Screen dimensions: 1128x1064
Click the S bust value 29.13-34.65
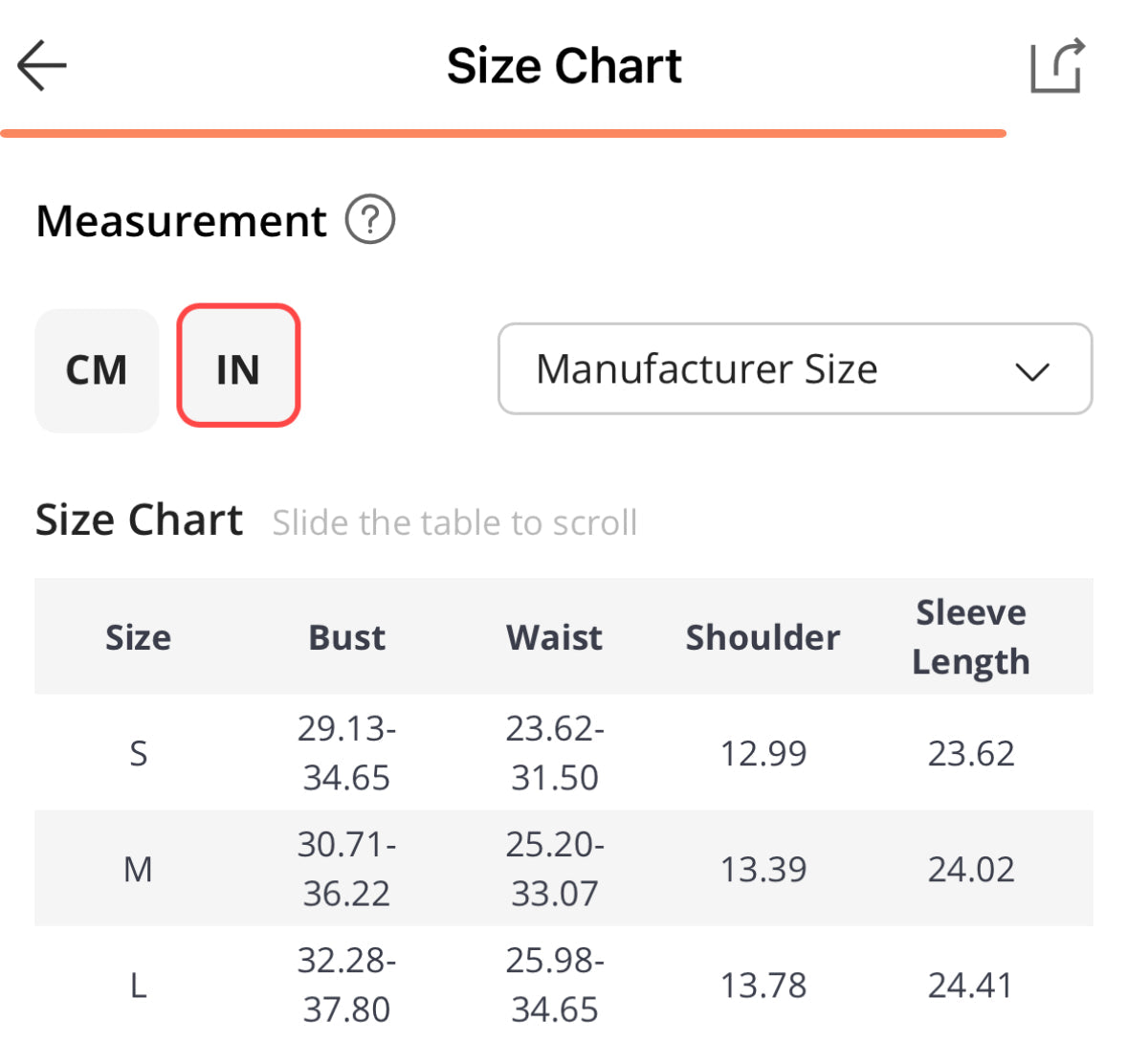tap(346, 753)
